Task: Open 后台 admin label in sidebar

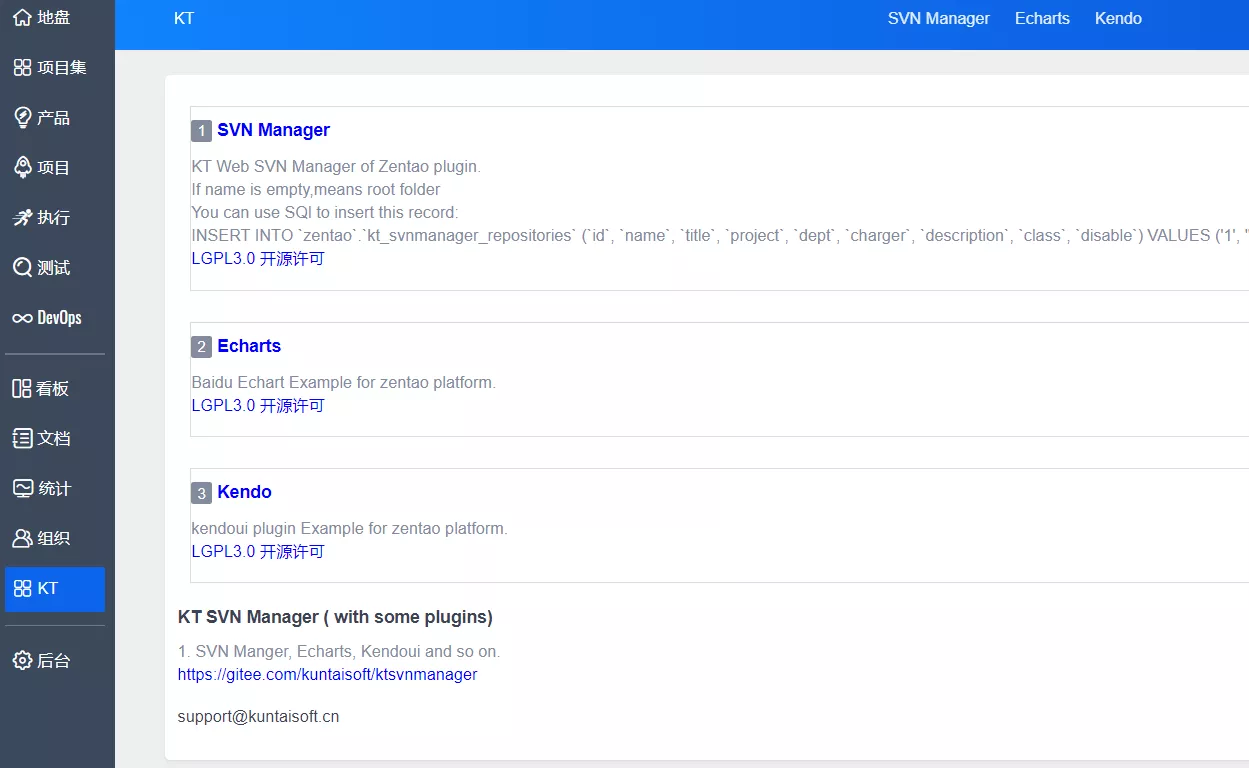Action: pos(54,661)
